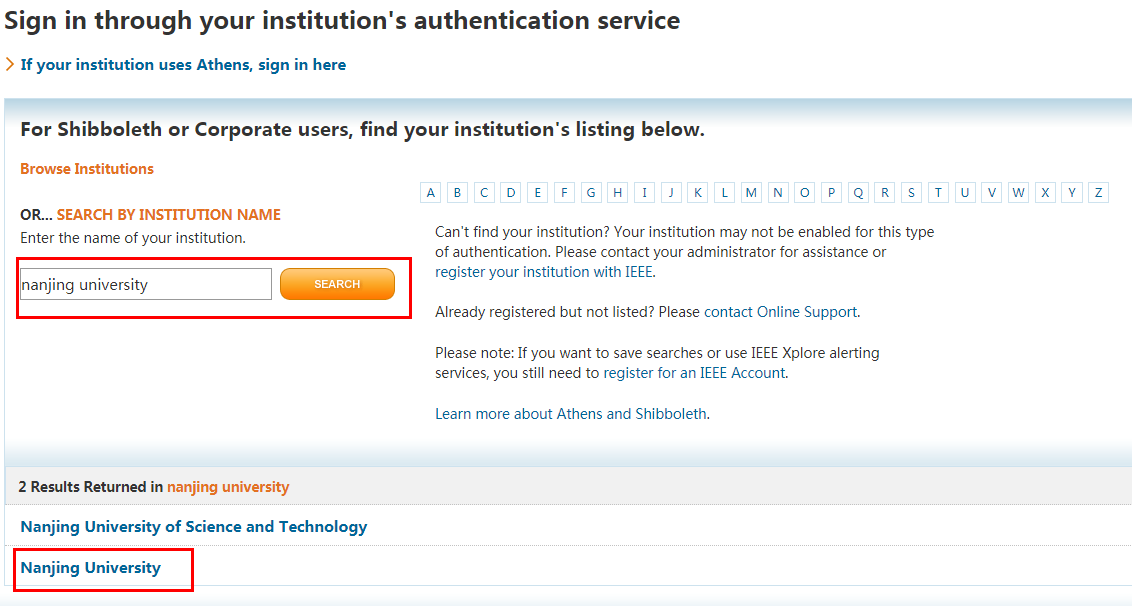This screenshot has width=1132, height=606.
Task: Select letter A in alphabet index
Action: tap(431, 193)
